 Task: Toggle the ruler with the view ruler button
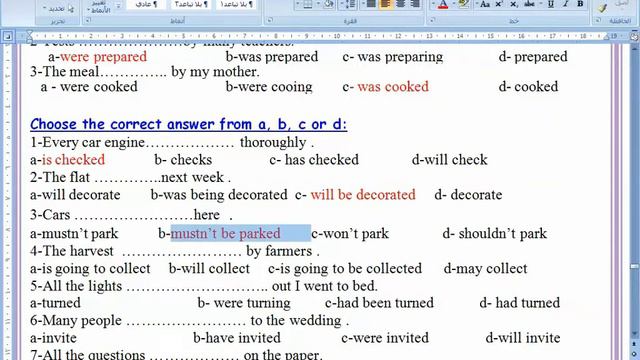(634, 36)
